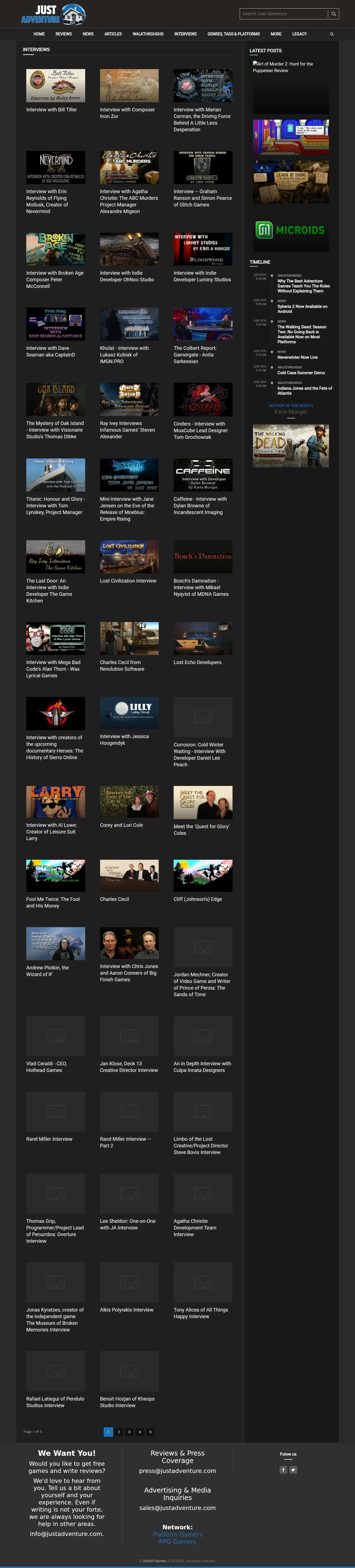
Task: Click the RPG Gamers network link
Action: pos(178,1541)
